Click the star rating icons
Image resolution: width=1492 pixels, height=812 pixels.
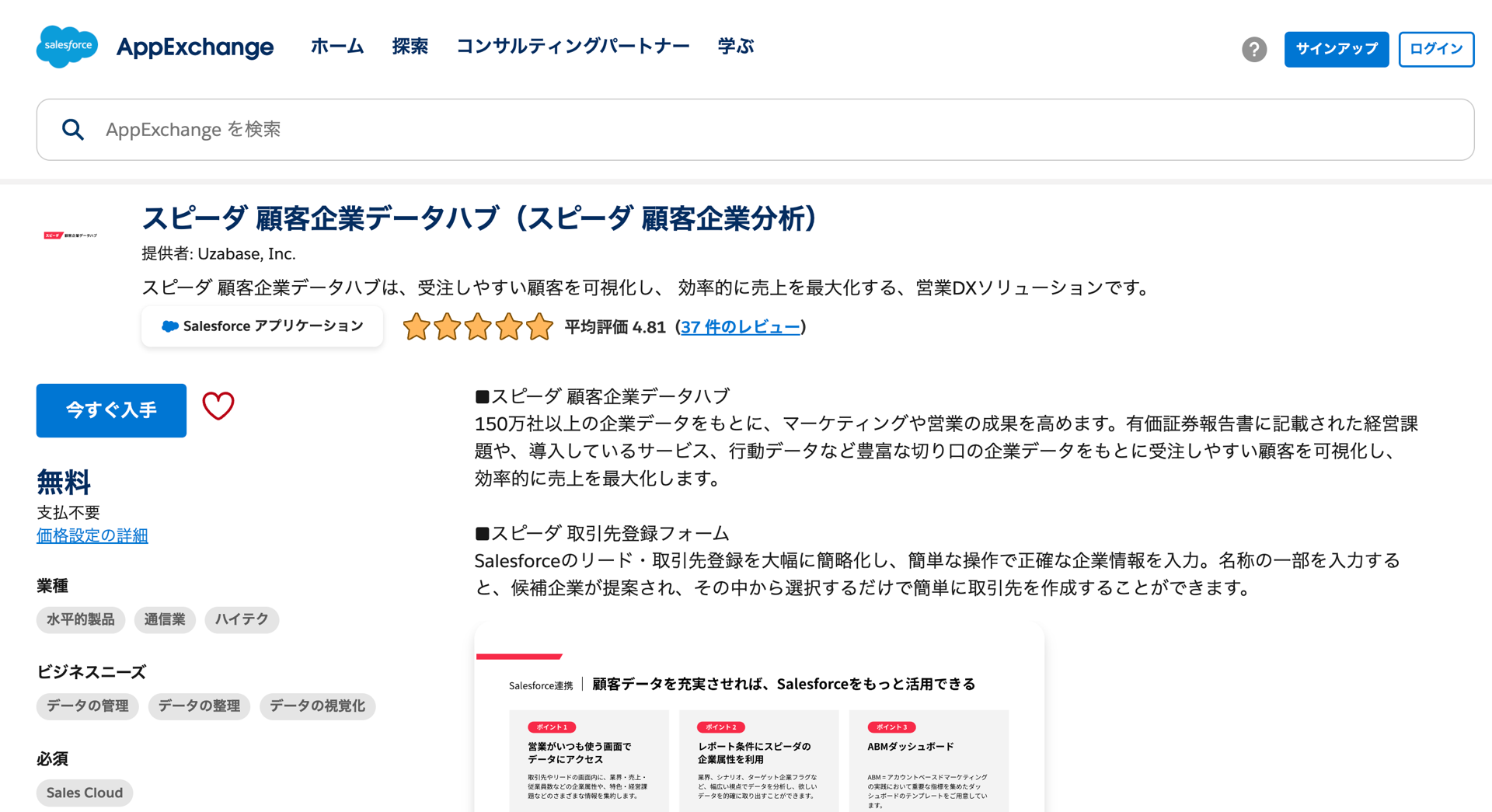pyautogui.click(x=477, y=327)
